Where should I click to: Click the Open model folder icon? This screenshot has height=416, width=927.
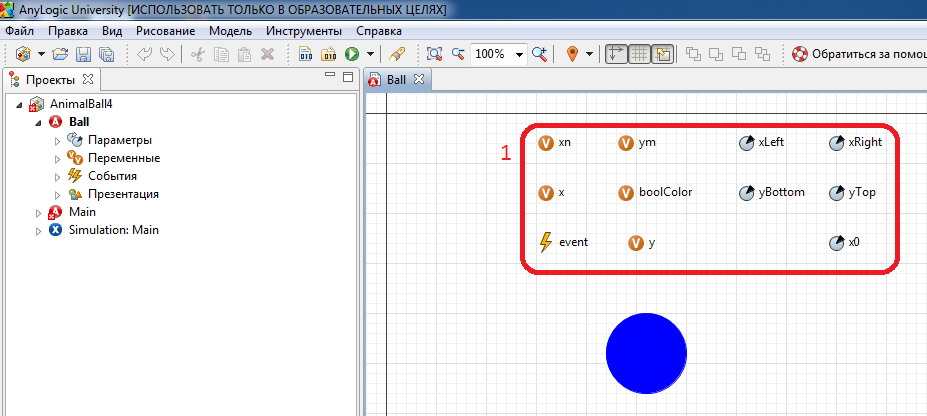60,54
